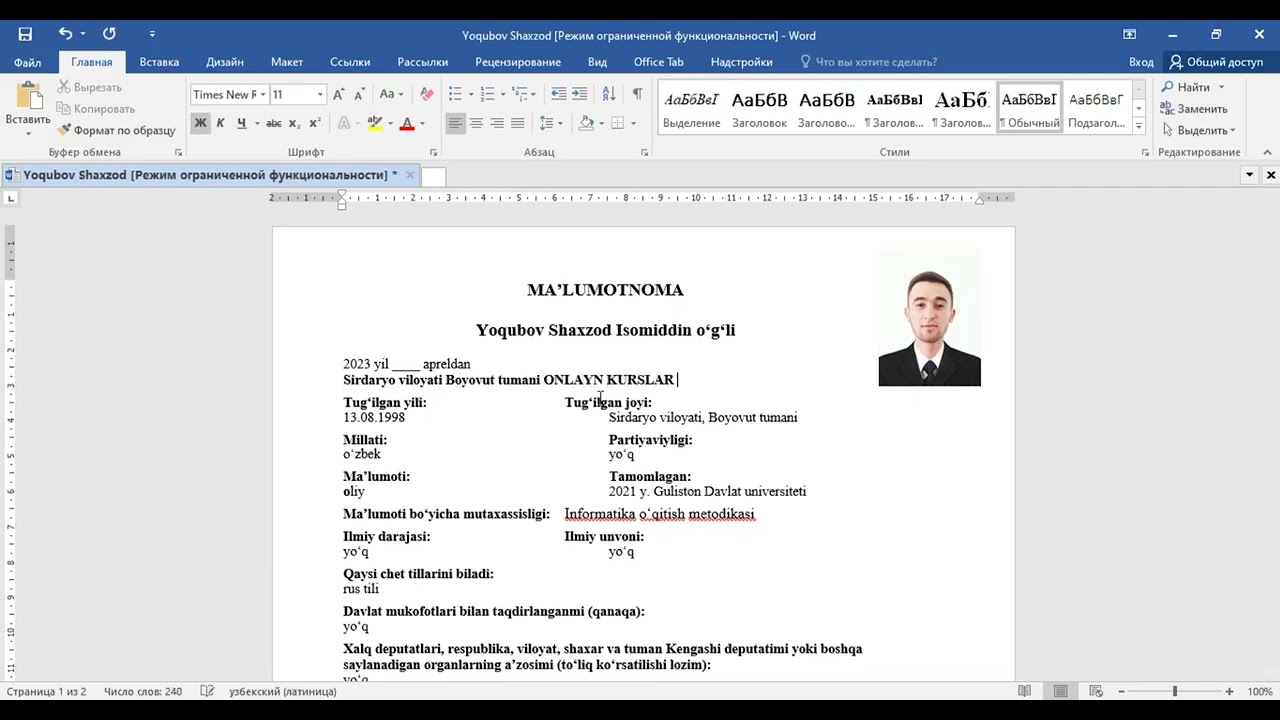Redo the last action

click(109, 35)
